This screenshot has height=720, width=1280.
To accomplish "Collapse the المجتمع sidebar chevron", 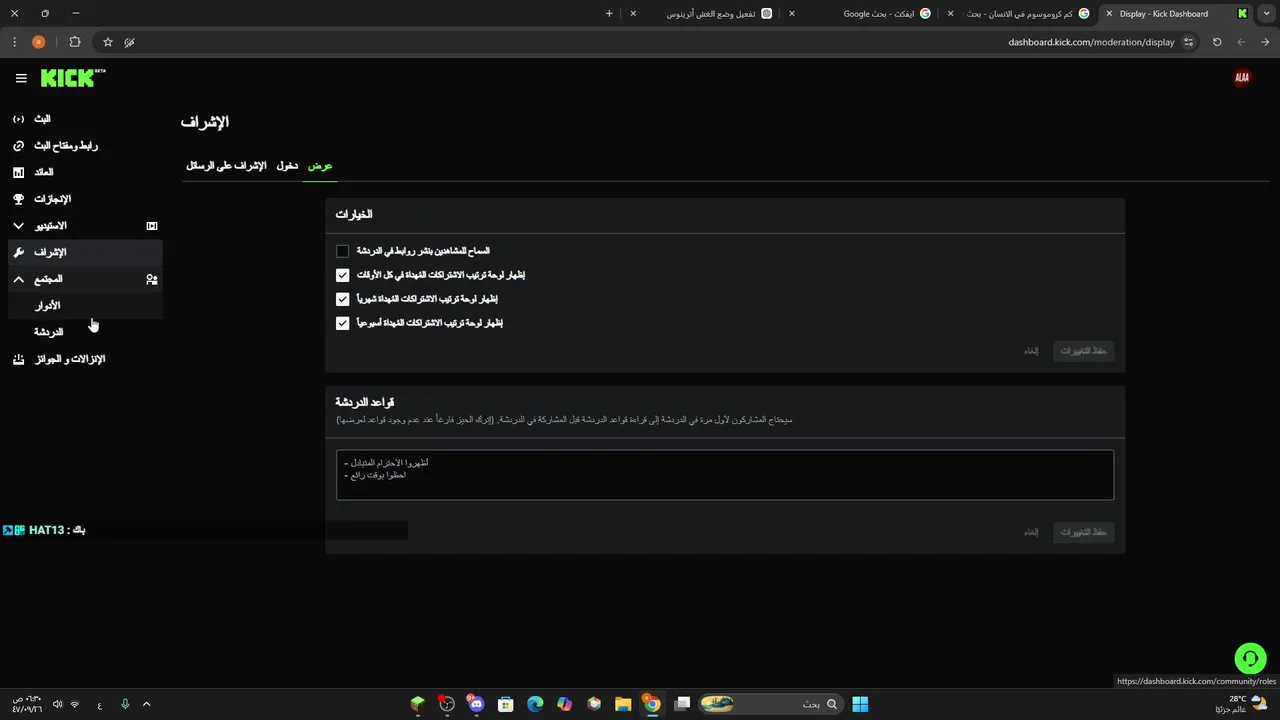I will [x=18, y=279].
